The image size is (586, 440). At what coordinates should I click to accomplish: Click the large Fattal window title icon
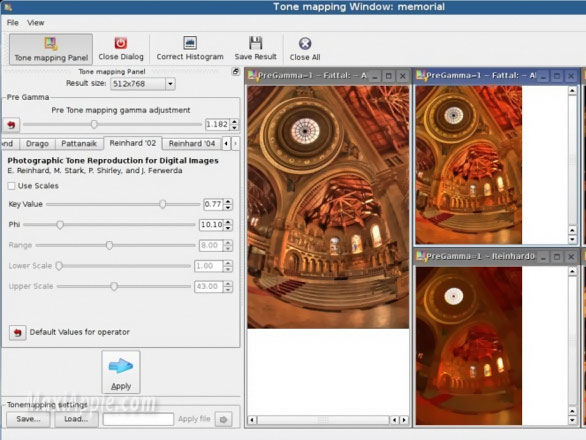[252, 76]
